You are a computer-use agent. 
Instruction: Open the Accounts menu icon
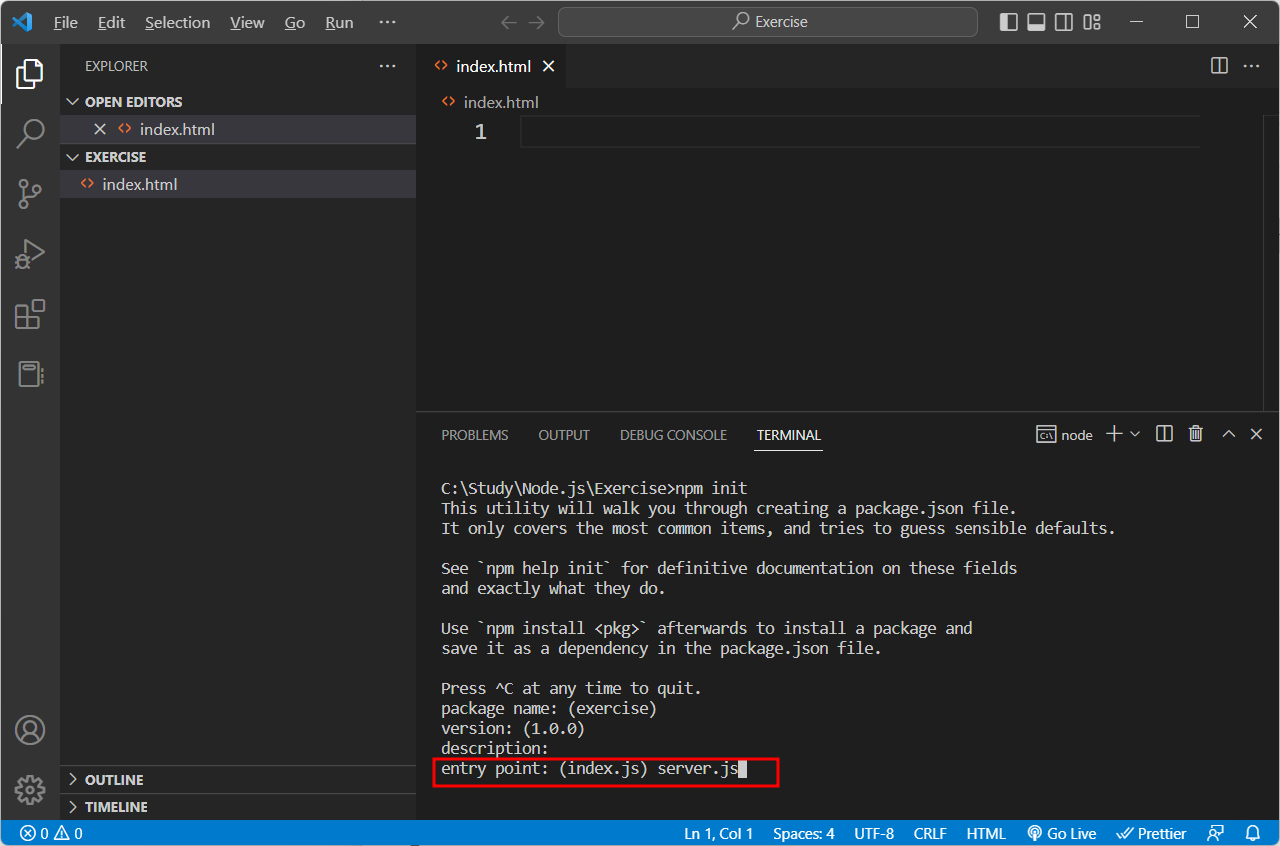pyautogui.click(x=30, y=730)
